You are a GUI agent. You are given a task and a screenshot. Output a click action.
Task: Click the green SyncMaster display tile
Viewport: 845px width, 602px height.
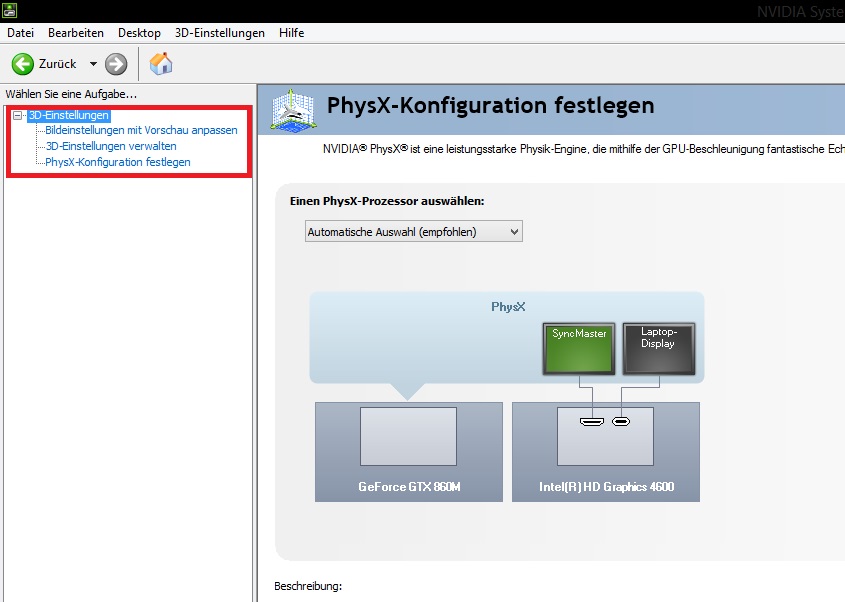coord(579,349)
